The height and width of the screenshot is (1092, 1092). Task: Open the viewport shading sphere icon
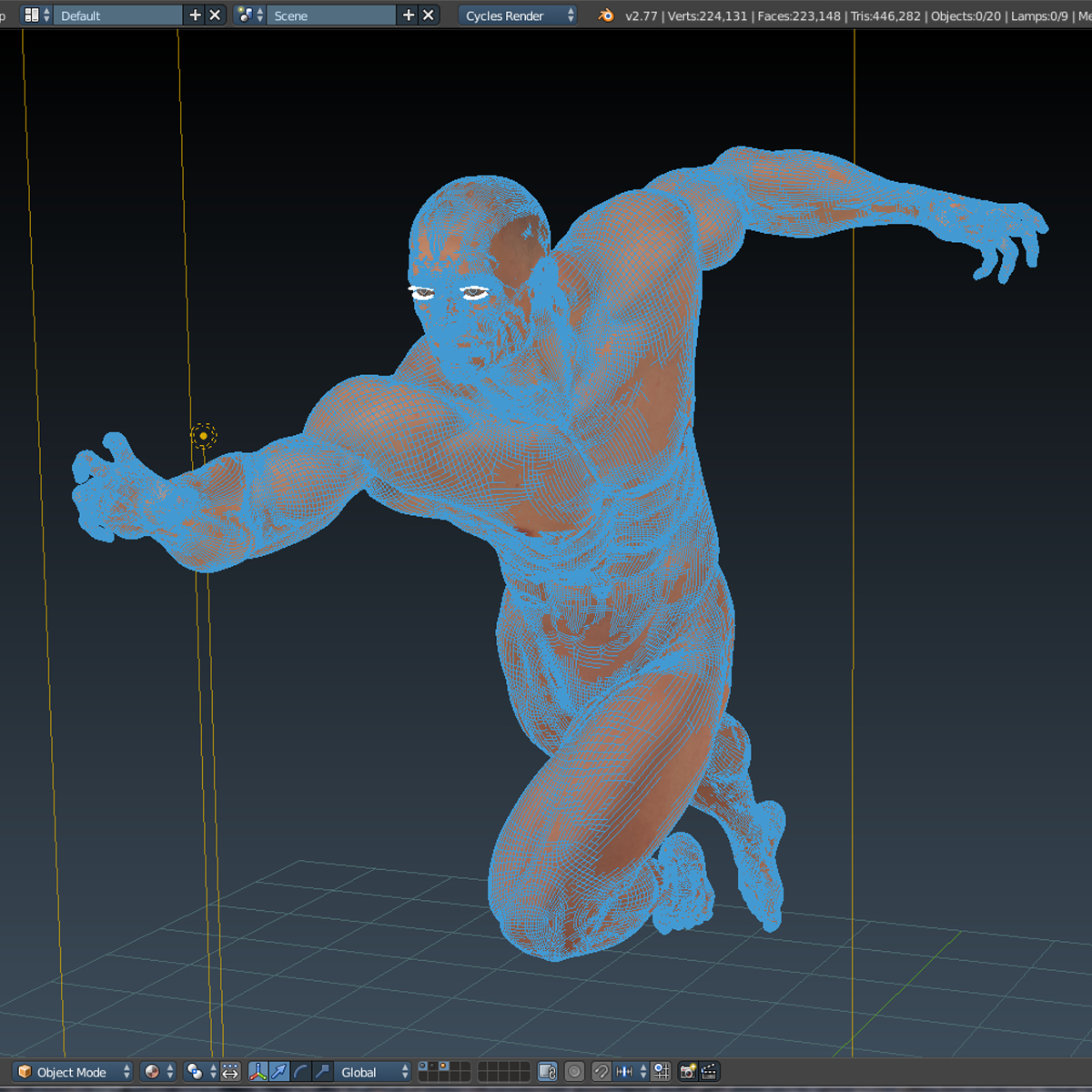click(x=153, y=1072)
